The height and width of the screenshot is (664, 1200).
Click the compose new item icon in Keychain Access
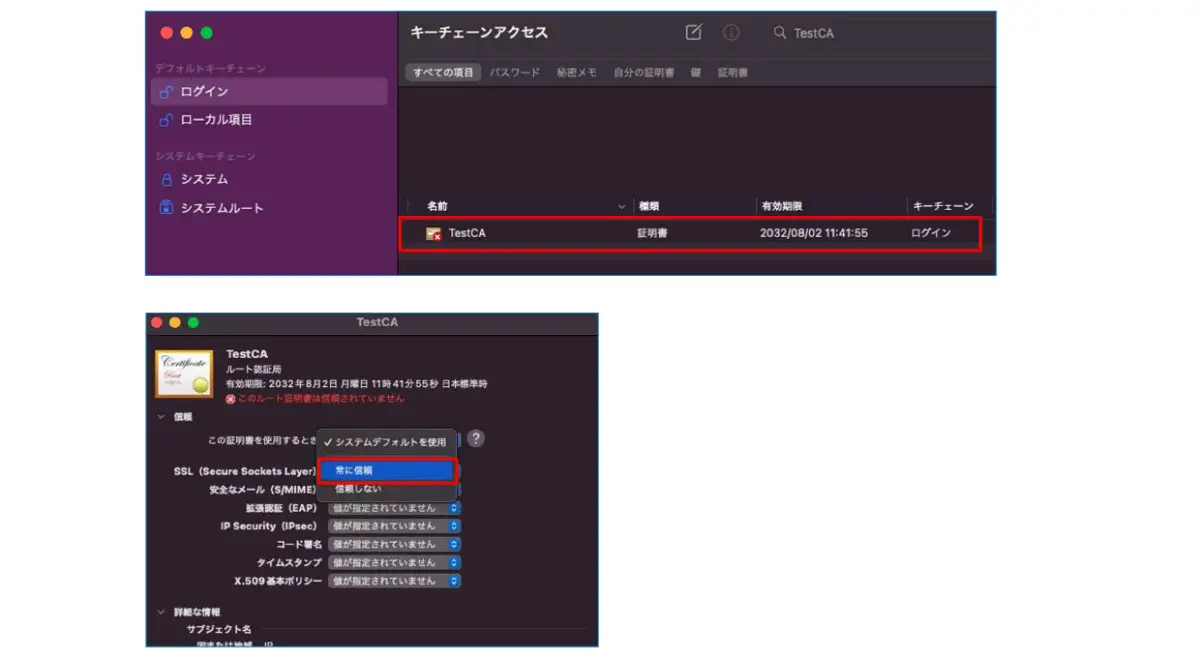[x=693, y=32]
